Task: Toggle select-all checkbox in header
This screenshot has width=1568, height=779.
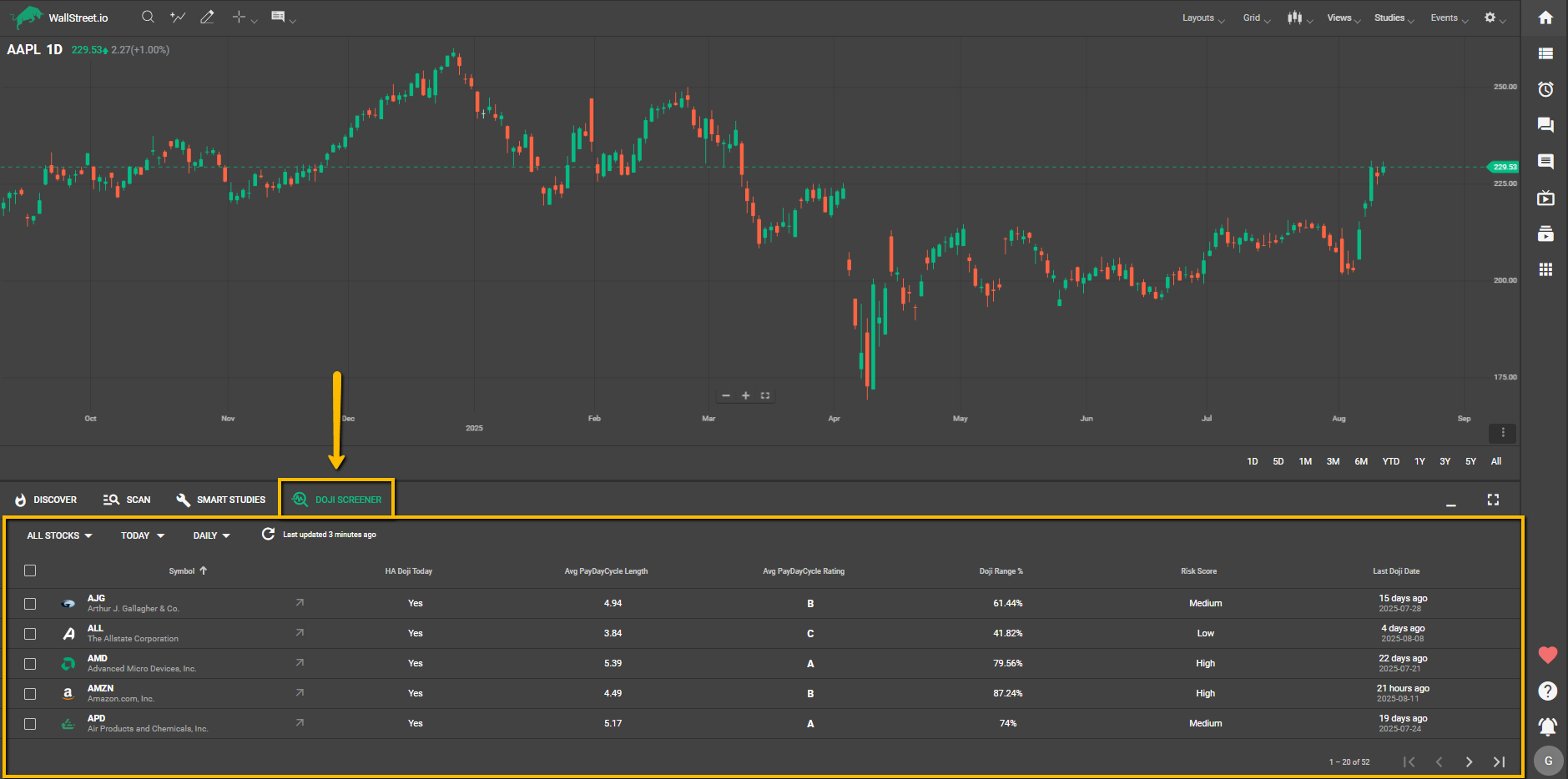Action: 30,570
